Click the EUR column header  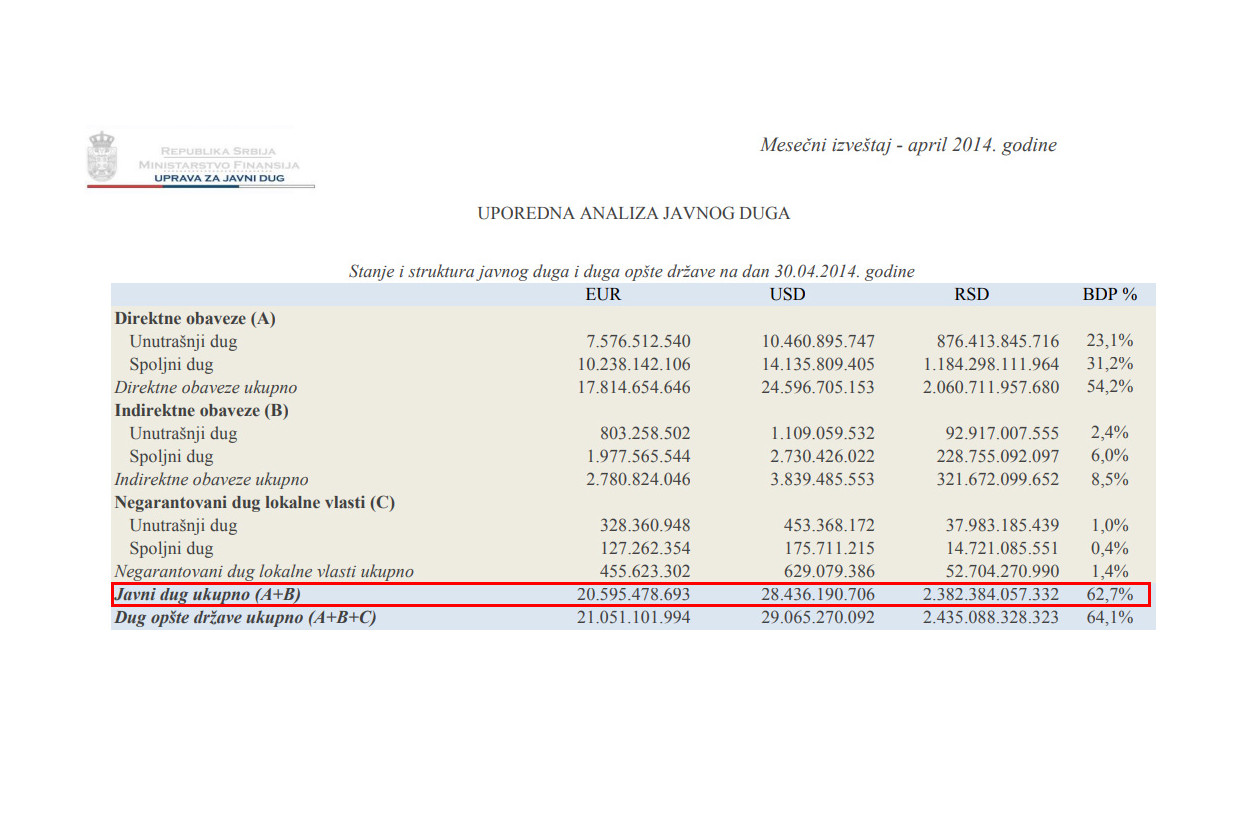click(x=603, y=294)
